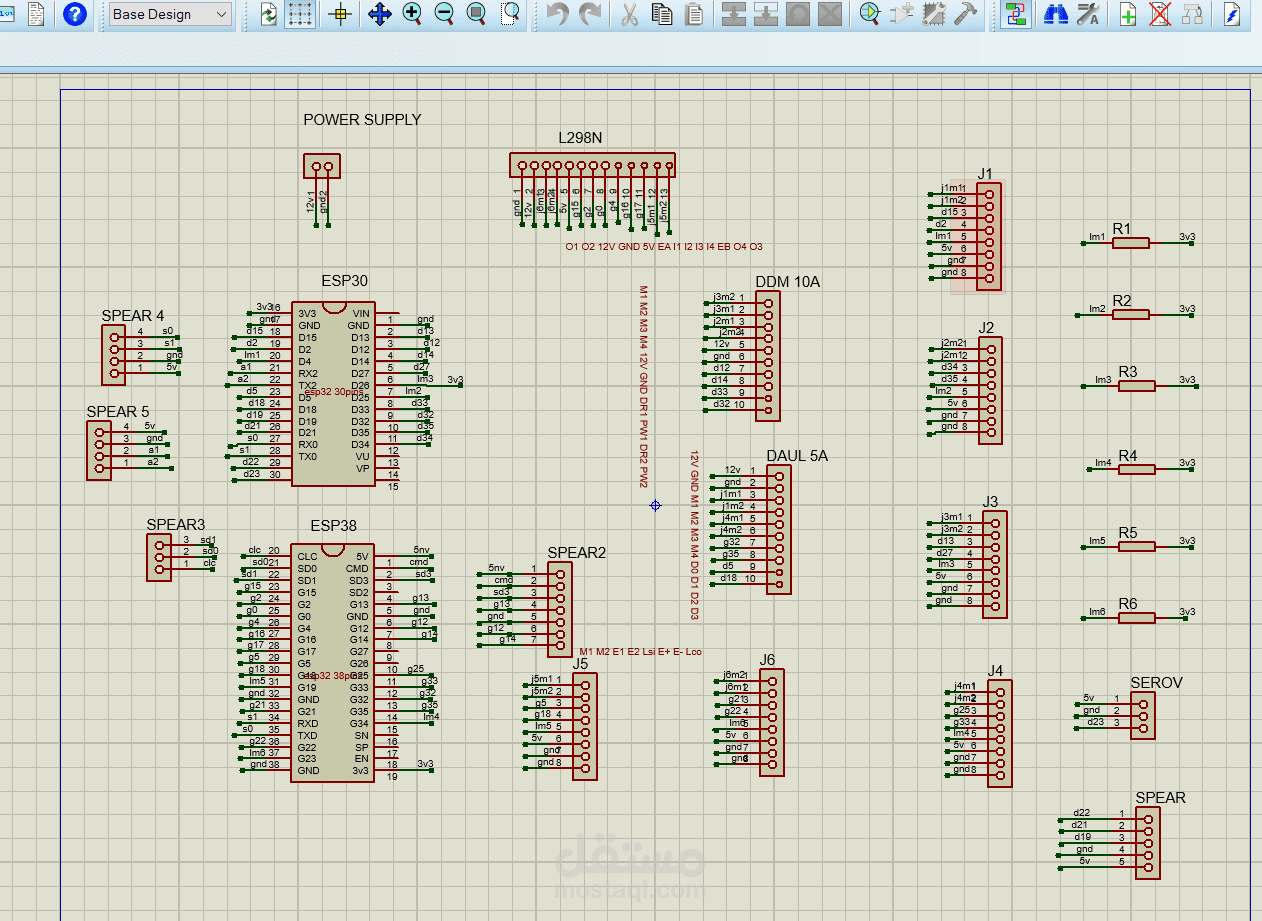
Task: Click the POWER SUPPLY connector symbol
Action: tap(322, 164)
